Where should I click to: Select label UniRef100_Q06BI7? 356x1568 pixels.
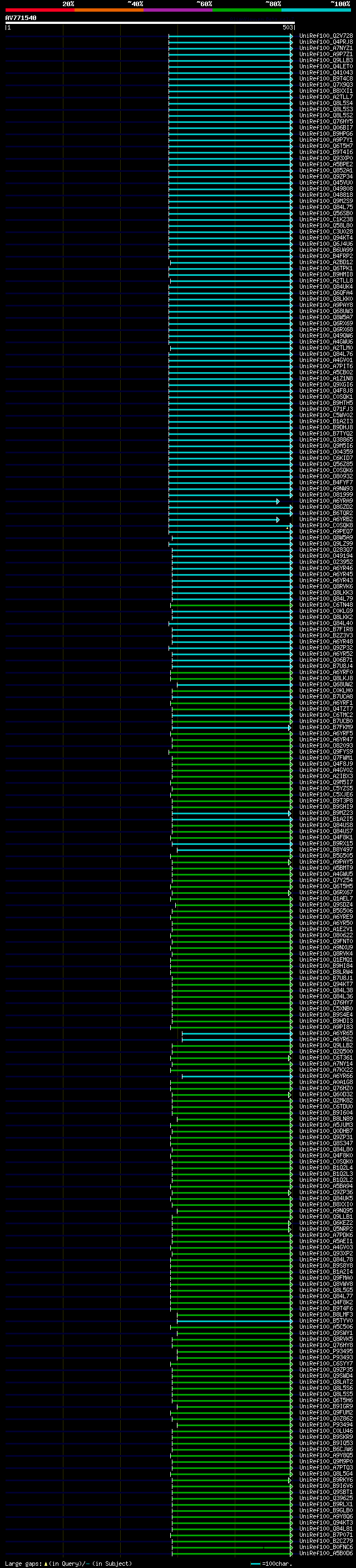coord(325,128)
